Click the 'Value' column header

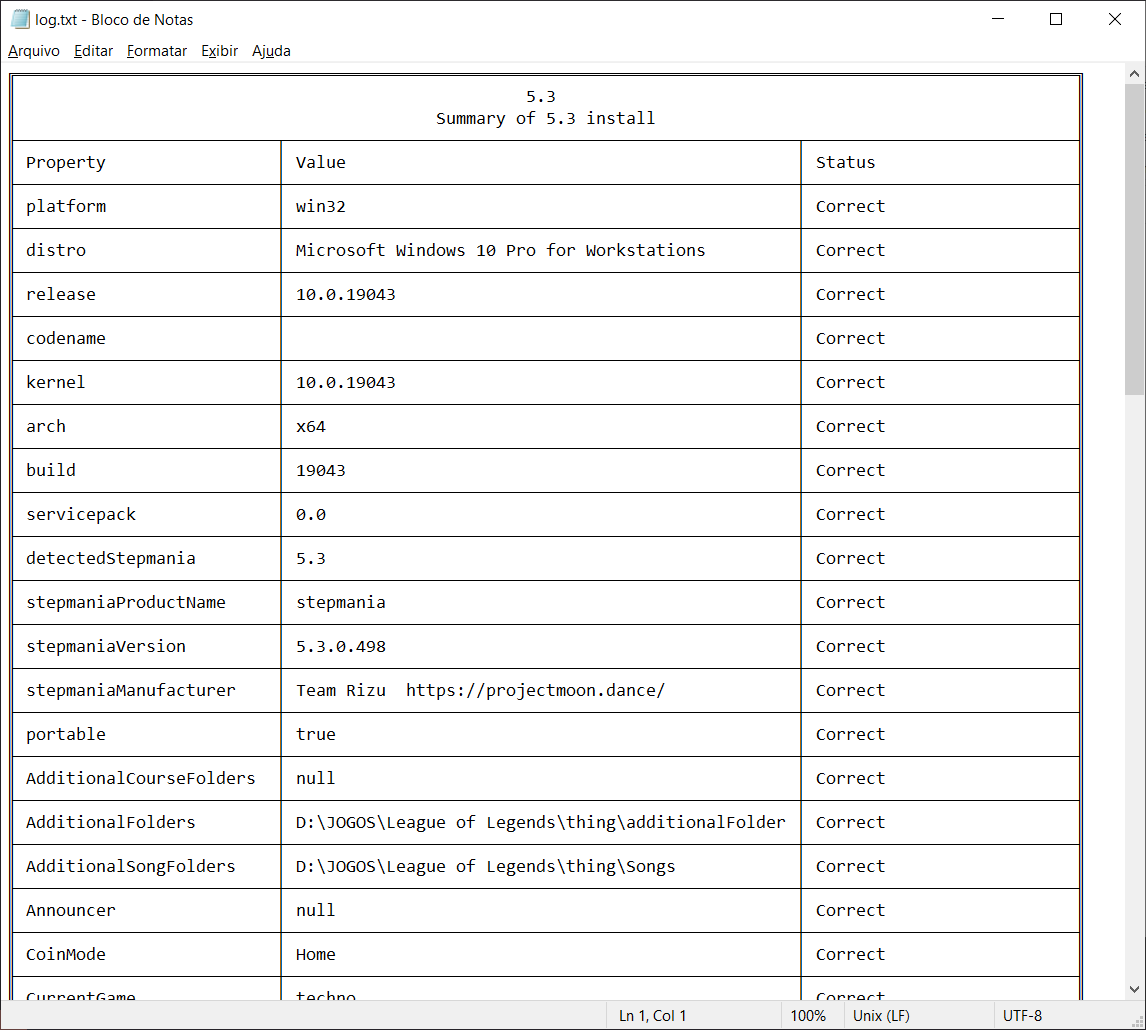click(x=320, y=162)
